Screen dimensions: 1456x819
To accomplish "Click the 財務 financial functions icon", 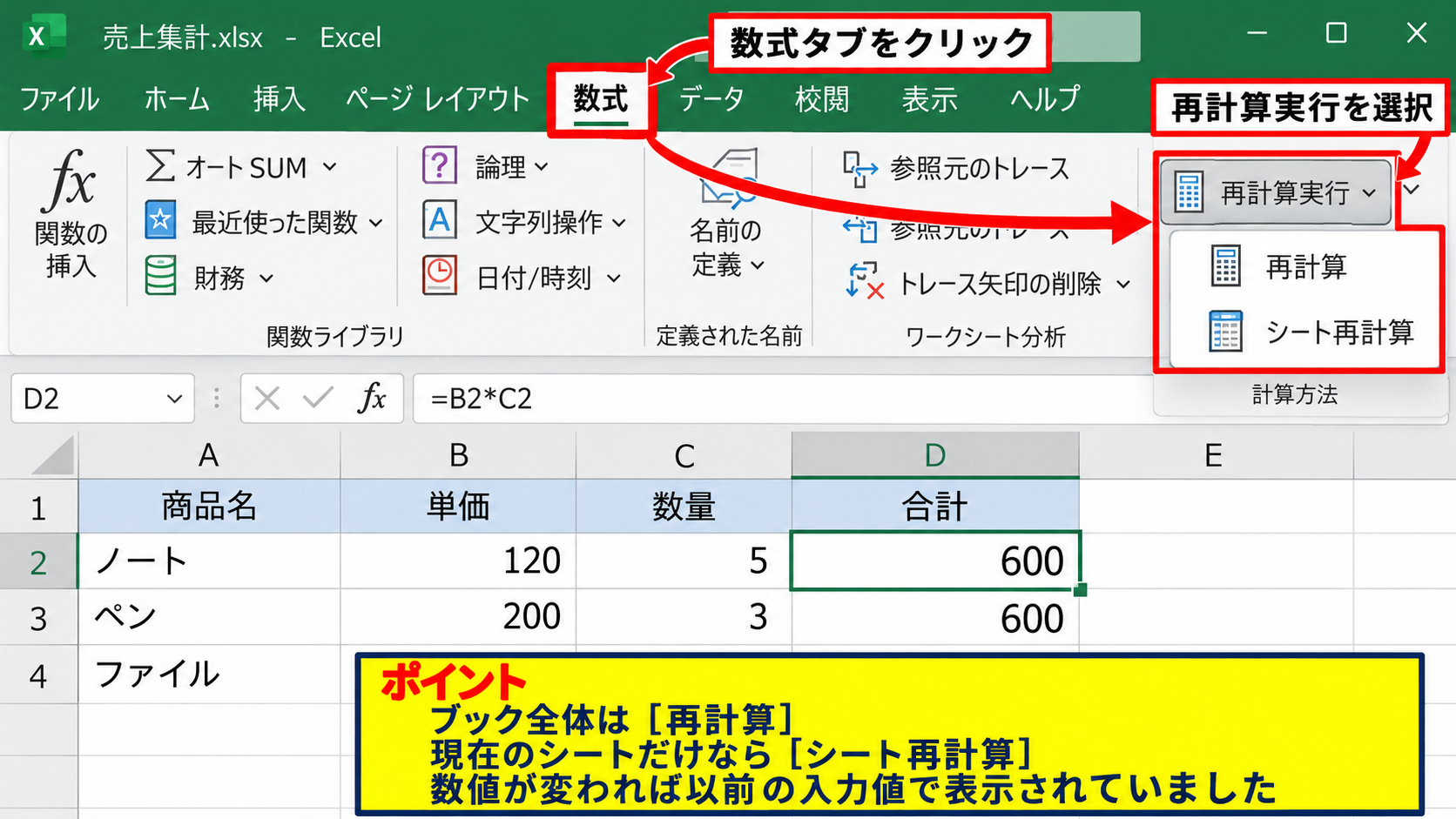I will coord(160,276).
